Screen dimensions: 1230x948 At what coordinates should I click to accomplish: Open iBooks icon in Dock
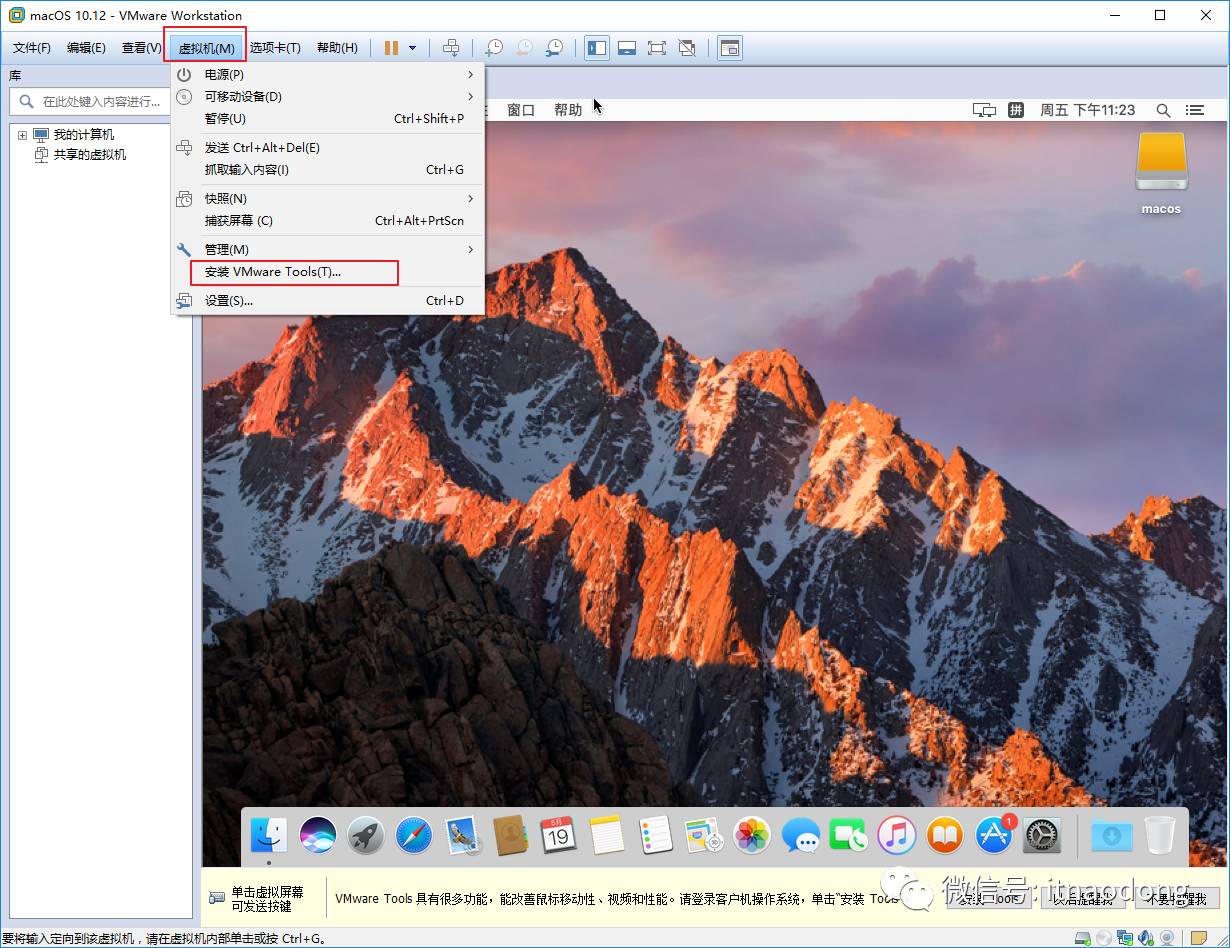point(945,835)
